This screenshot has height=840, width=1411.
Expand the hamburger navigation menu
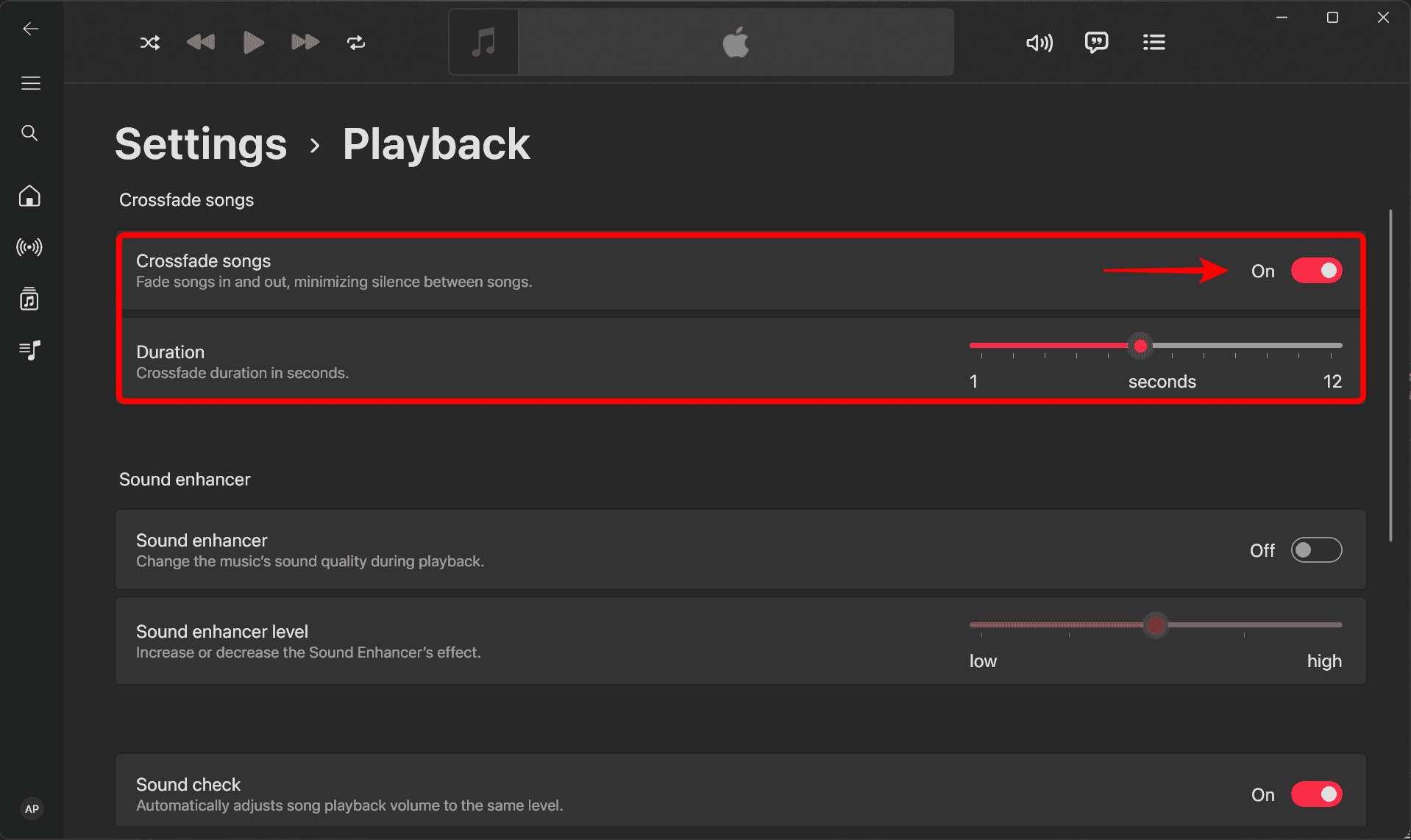[31, 84]
